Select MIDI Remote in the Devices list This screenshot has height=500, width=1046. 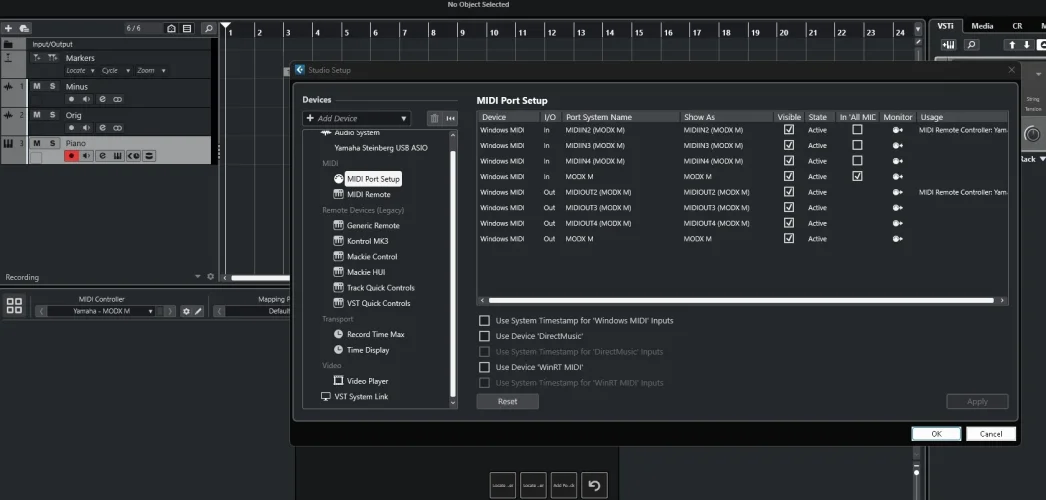pyautogui.click(x=368, y=195)
